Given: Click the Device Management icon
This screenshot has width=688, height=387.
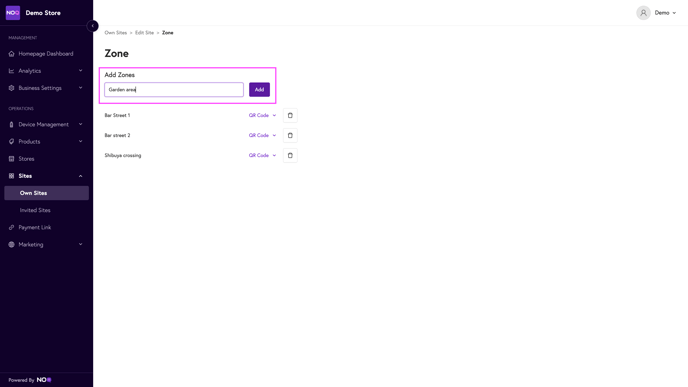Looking at the screenshot, I should pyautogui.click(x=11, y=125).
